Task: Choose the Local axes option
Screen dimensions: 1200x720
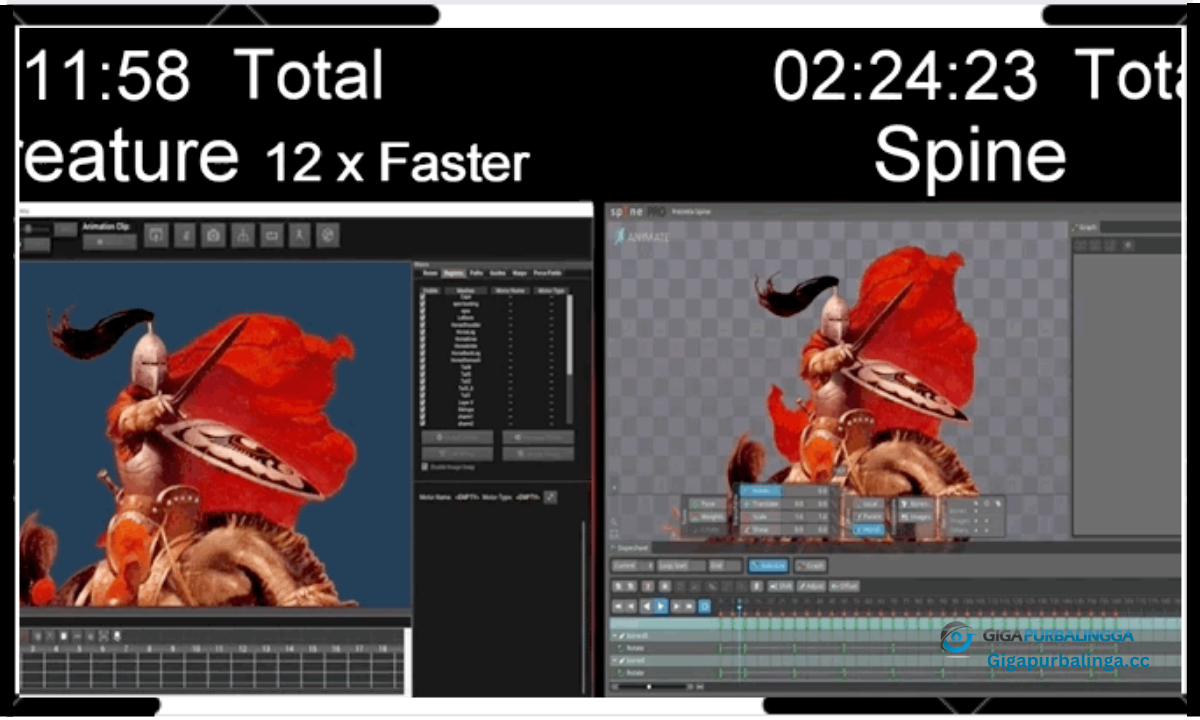Action: coord(869,504)
